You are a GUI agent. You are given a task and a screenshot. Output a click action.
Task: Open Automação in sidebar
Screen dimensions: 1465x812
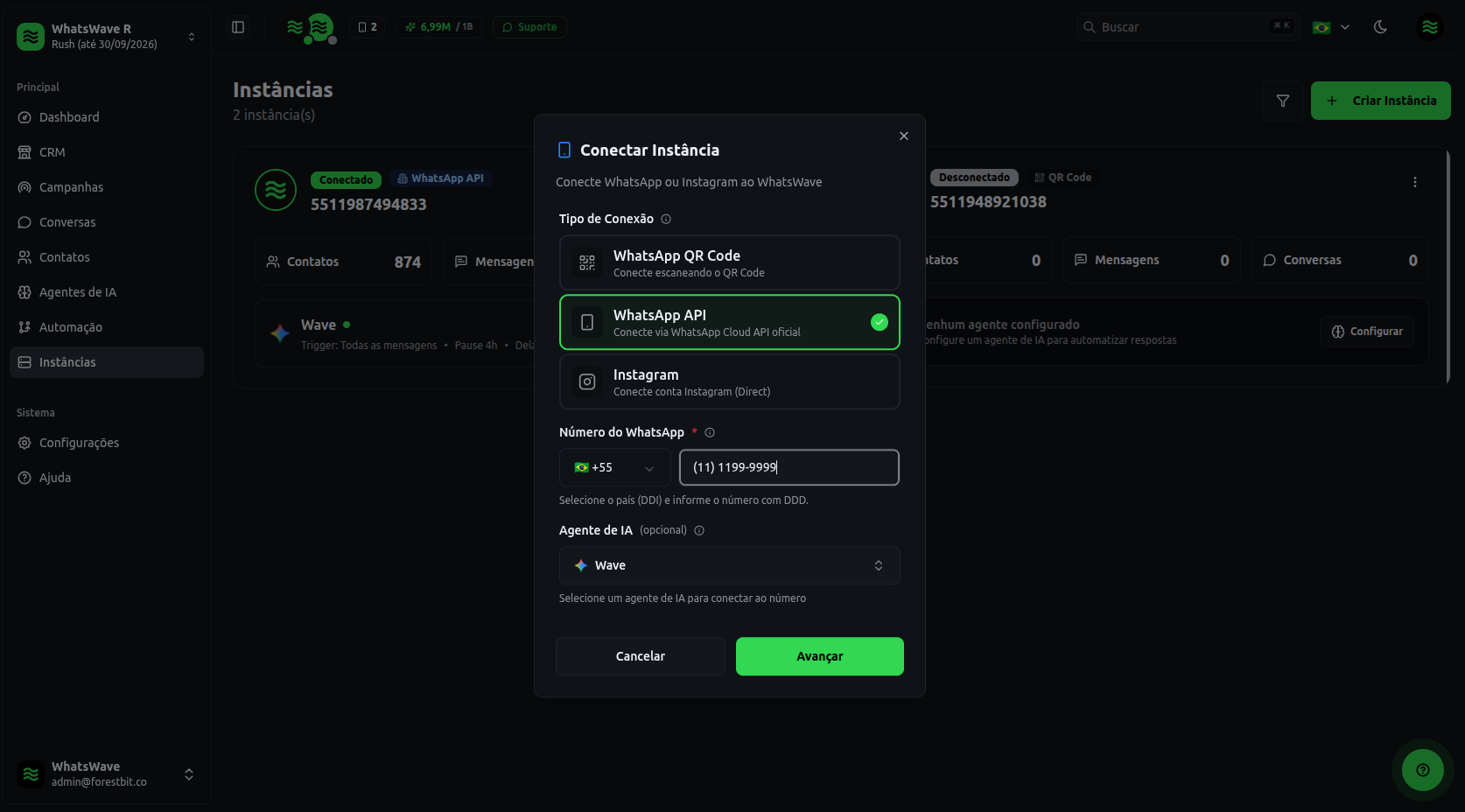pos(106,327)
